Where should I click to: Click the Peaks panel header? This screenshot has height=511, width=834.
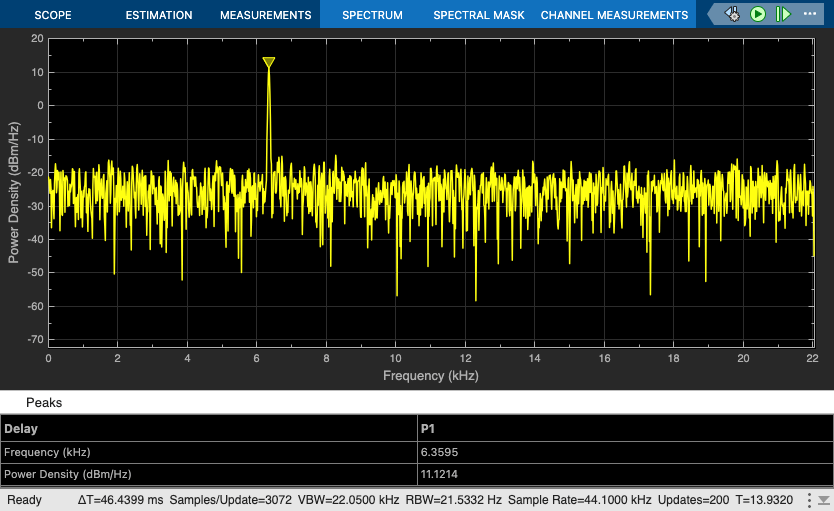point(44,402)
